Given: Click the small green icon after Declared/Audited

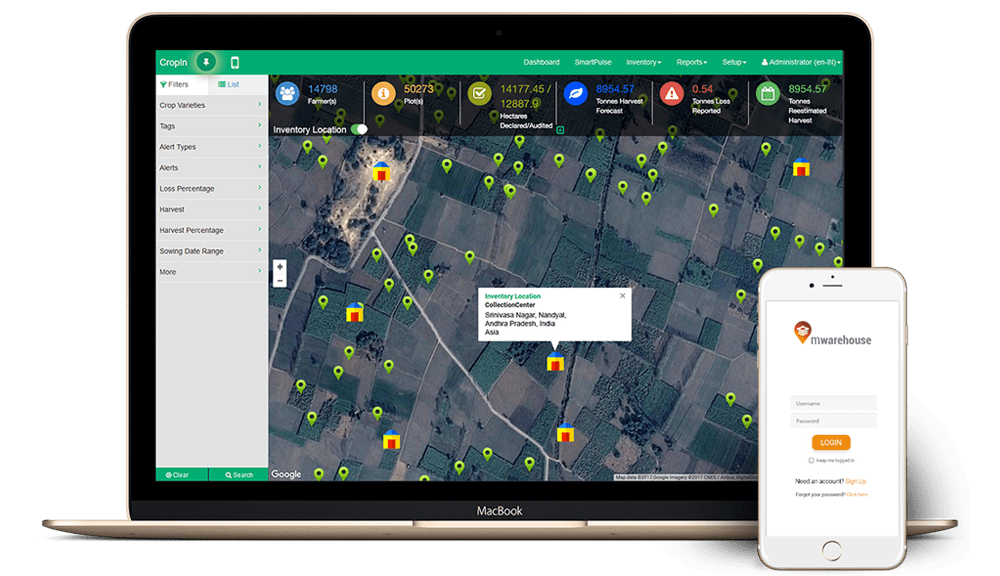Looking at the screenshot, I should coord(560,130).
